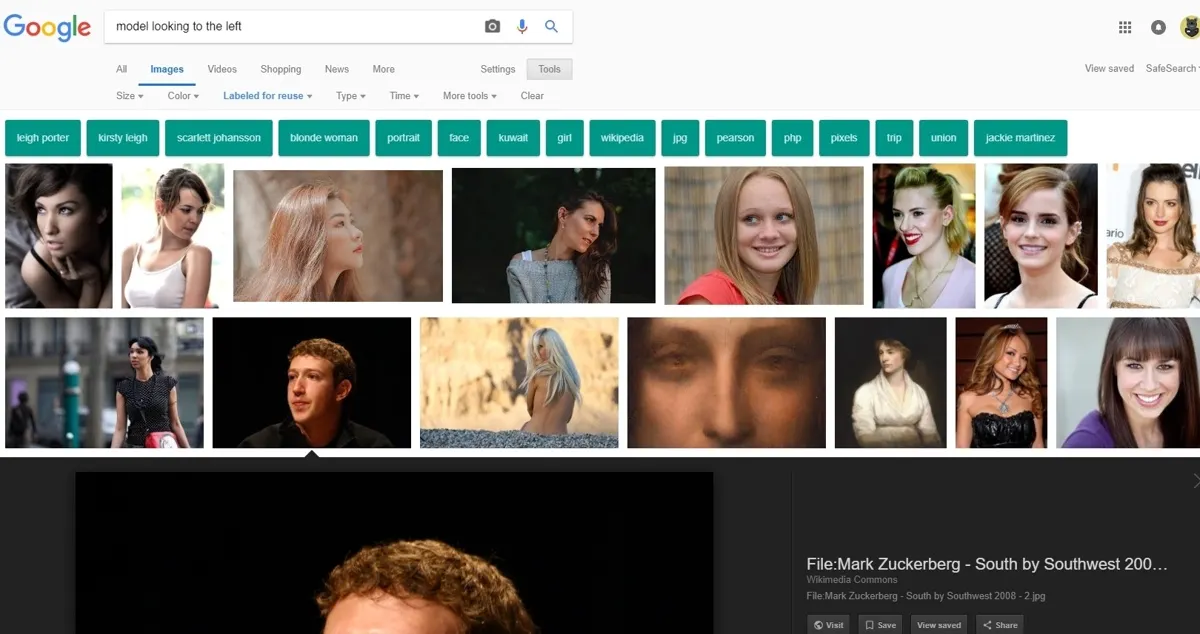
Task: Select the portrait chip
Action: [x=404, y=138]
